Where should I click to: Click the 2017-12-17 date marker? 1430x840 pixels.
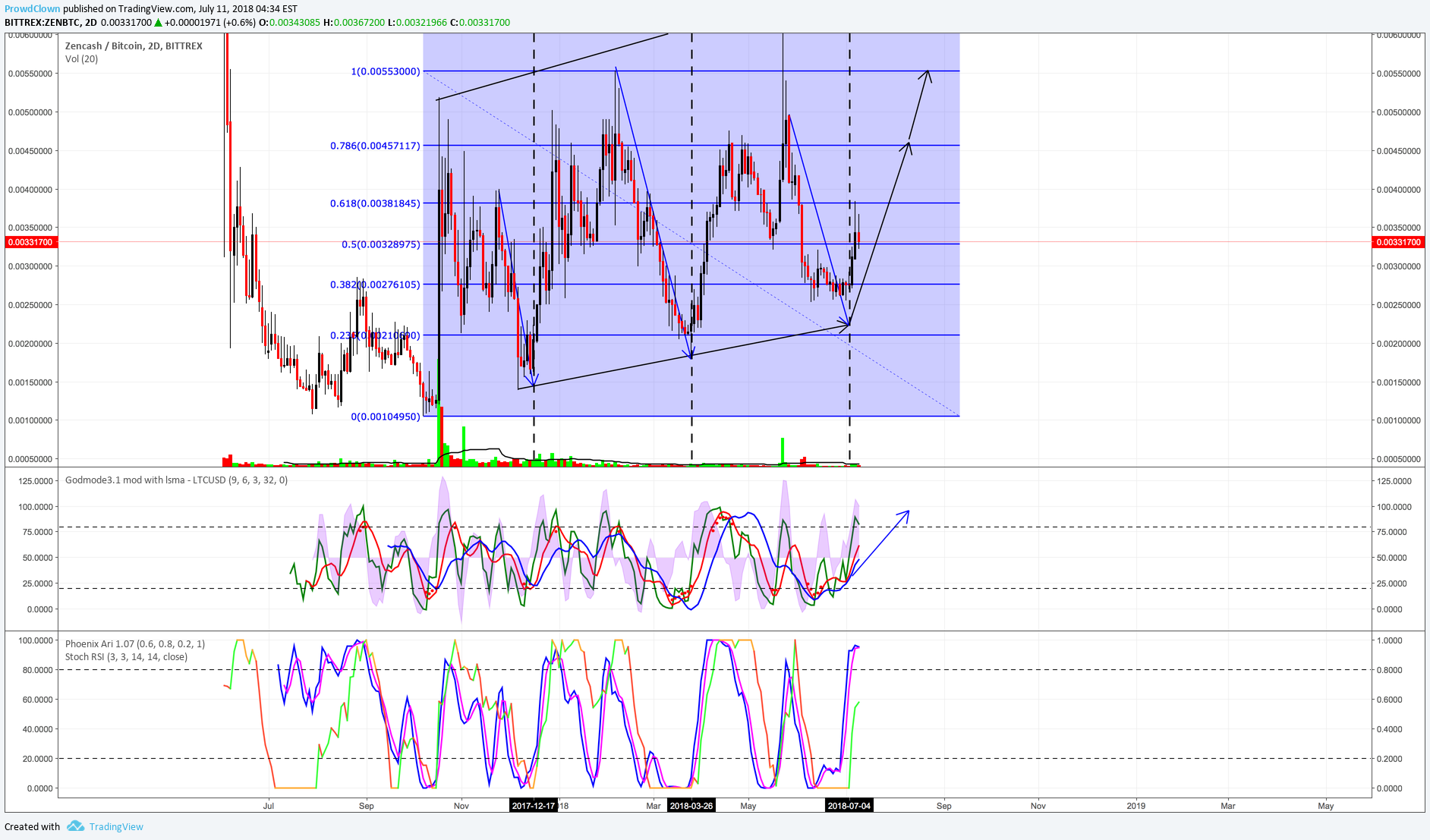pyautogui.click(x=534, y=806)
